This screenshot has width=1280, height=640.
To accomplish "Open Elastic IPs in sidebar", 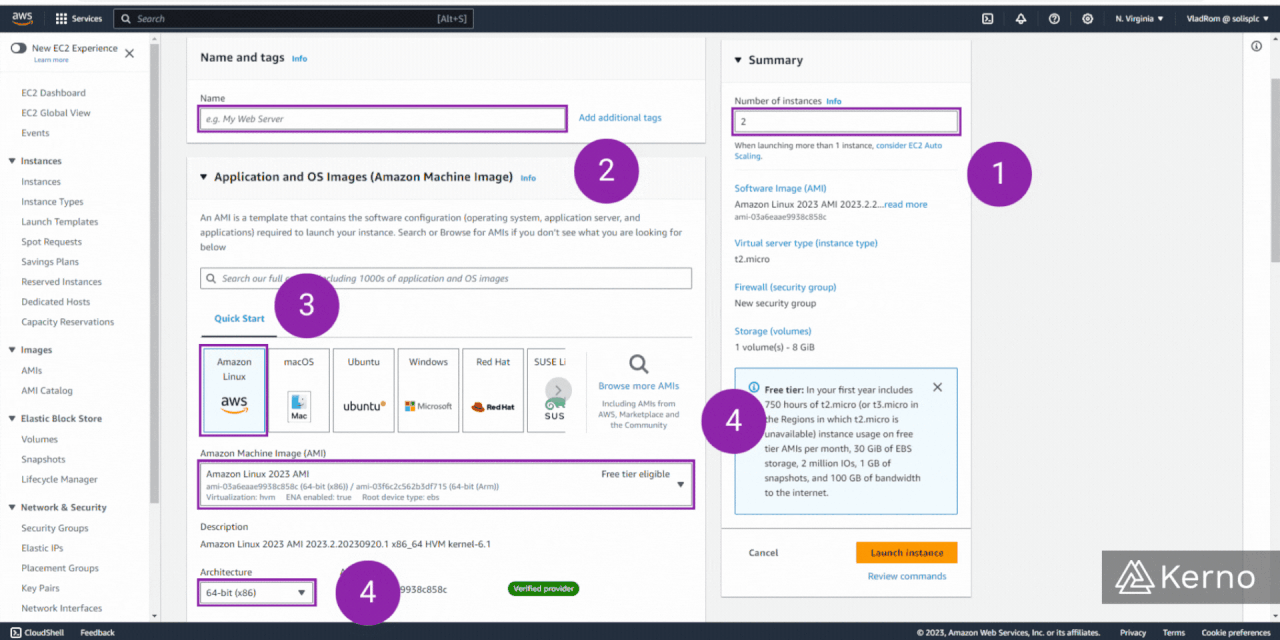I will (42, 548).
